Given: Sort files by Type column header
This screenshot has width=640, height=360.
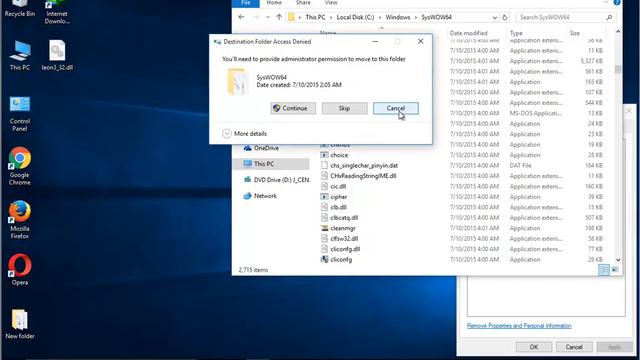Looking at the screenshot, I should [x=516, y=33].
